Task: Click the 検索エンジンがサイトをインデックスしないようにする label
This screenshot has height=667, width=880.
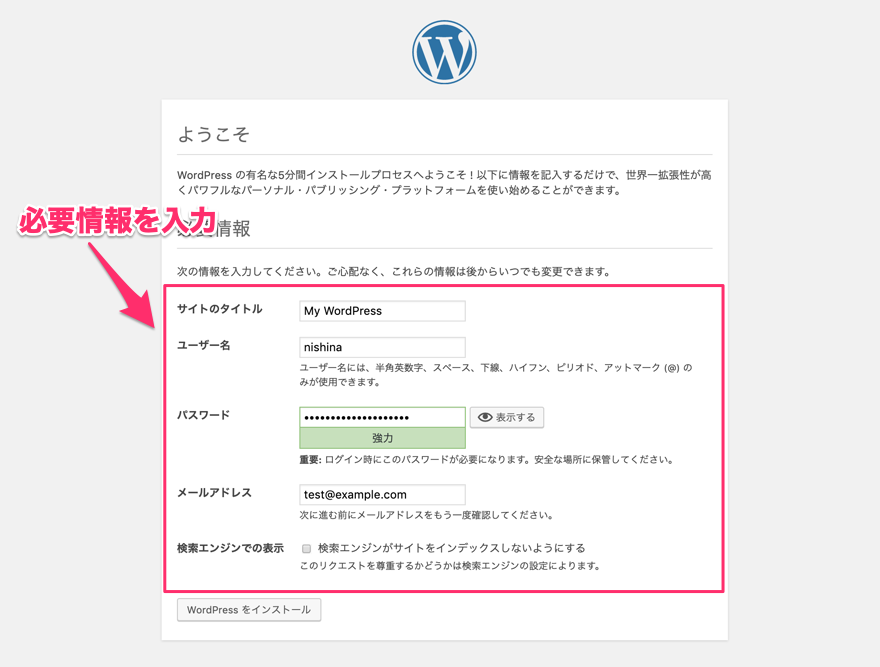Action: pyautogui.click(x=451, y=548)
